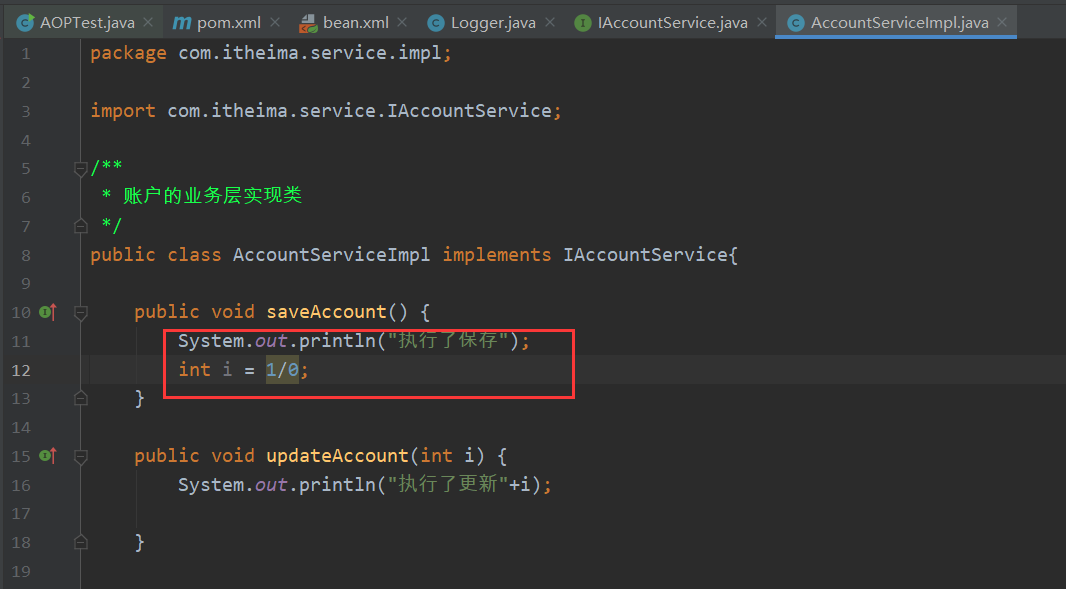The image size is (1066, 589).
Task: Close the IAccountService.java tab
Action: pos(761,22)
